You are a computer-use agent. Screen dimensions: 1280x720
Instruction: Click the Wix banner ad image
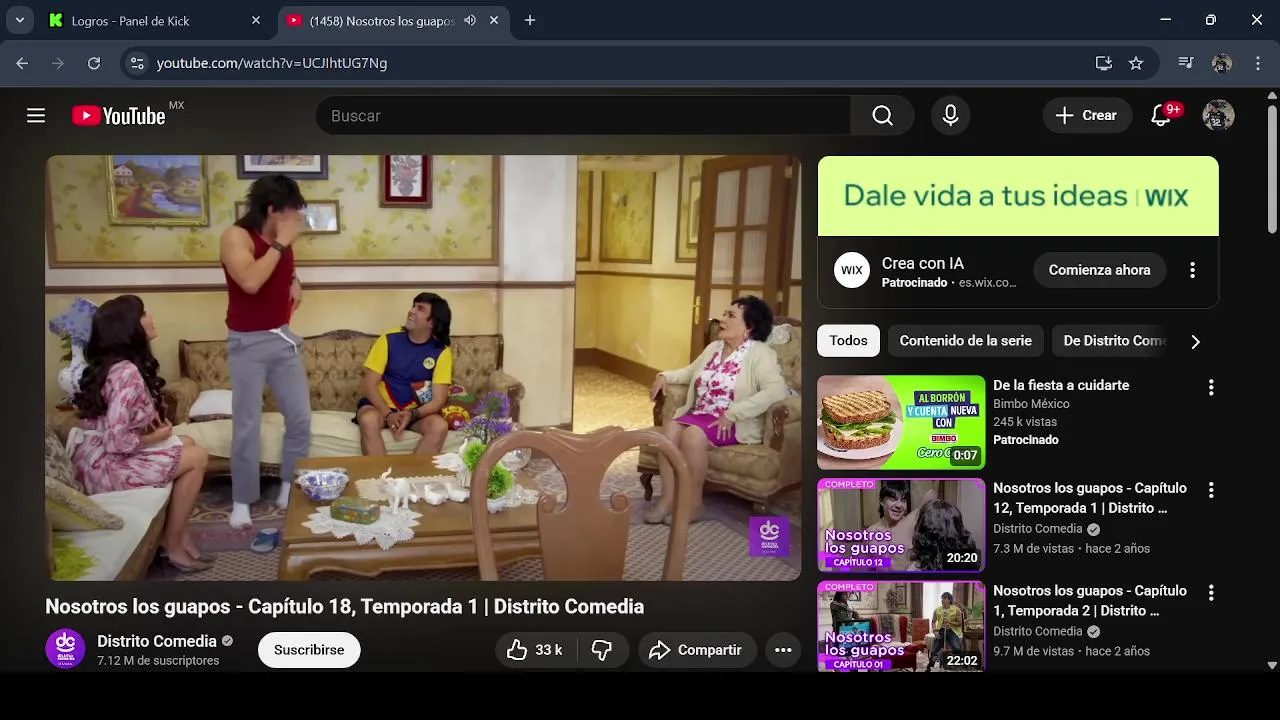1018,196
